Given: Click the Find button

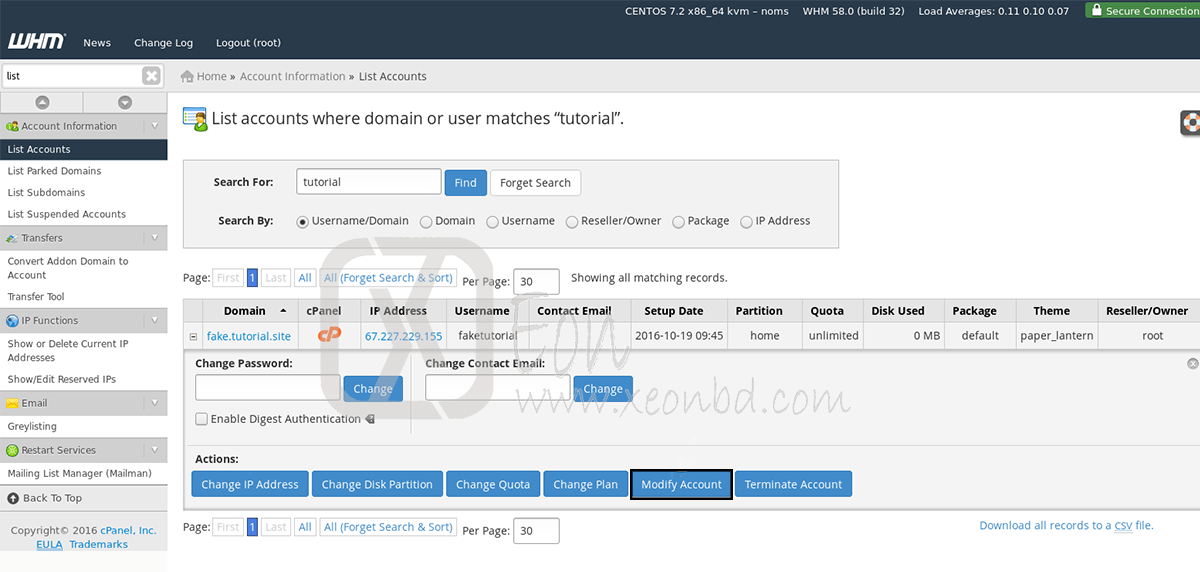Looking at the screenshot, I should [x=466, y=183].
